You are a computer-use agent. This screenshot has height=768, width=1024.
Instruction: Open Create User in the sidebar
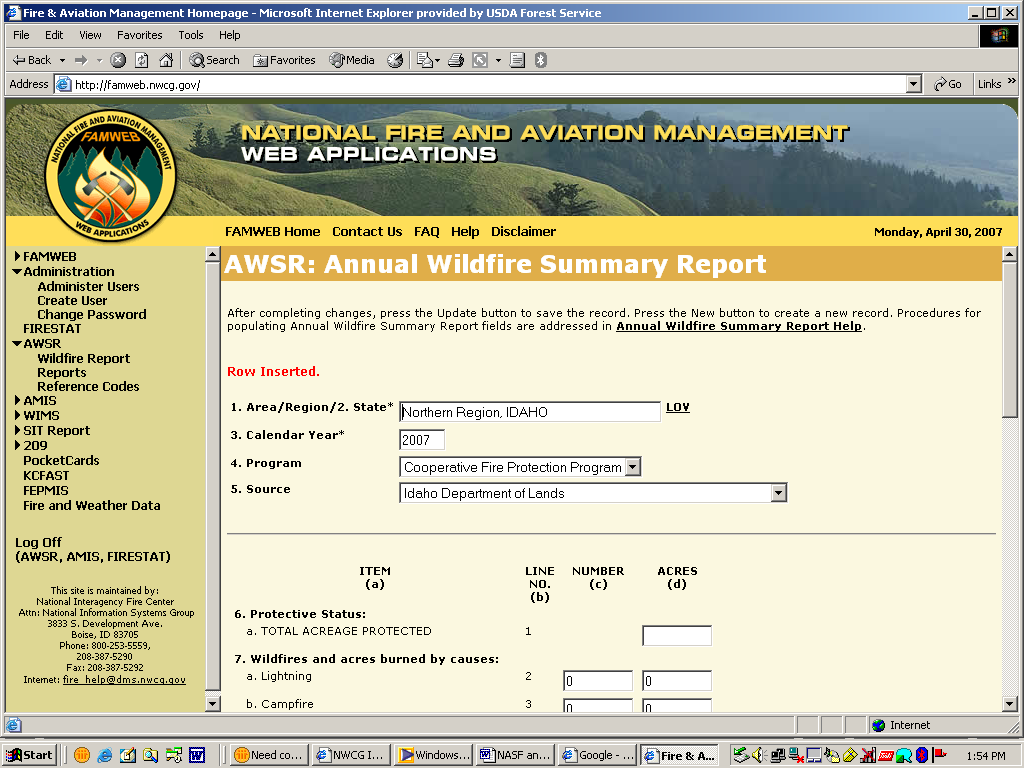72,300
